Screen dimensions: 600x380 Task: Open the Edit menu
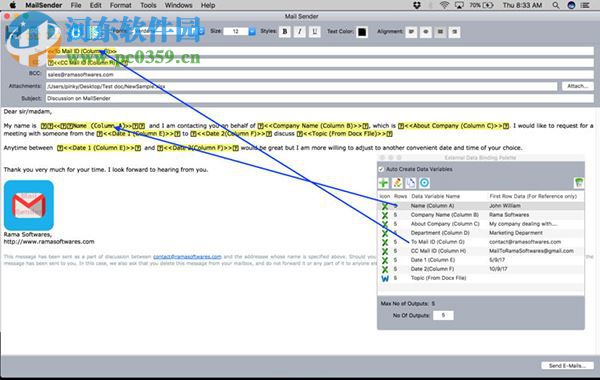(96, 5)
